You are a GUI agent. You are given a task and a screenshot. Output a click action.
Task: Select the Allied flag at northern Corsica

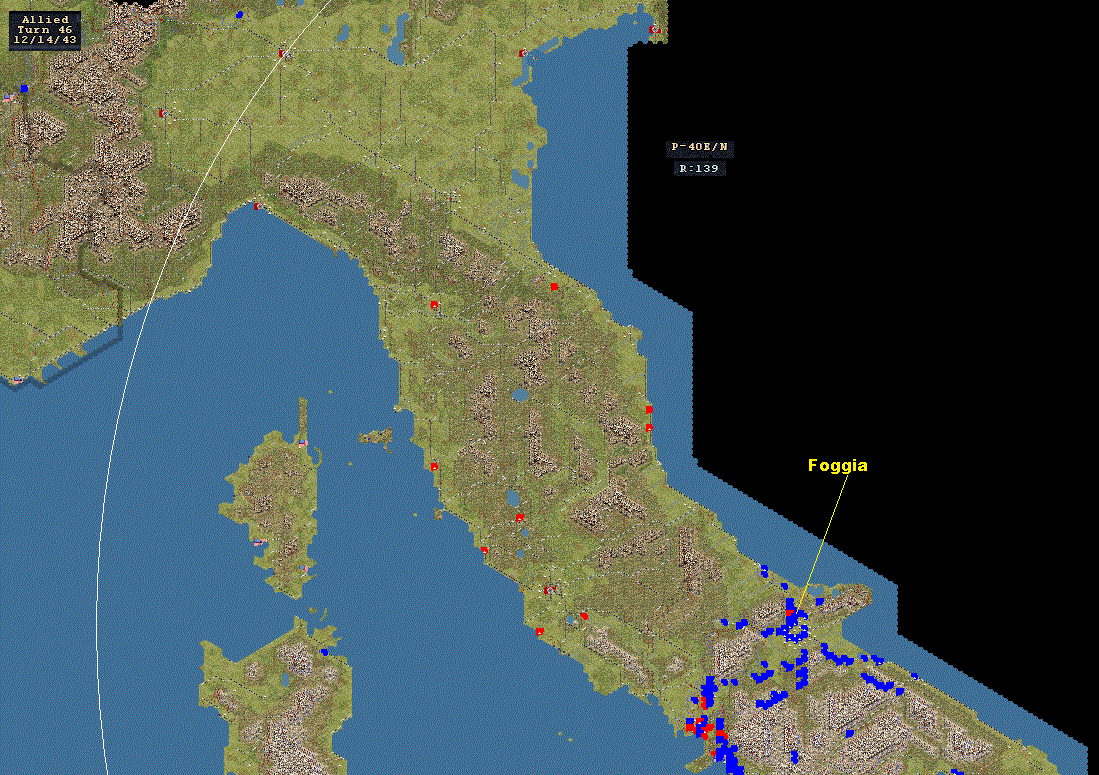tap(303, 443)
